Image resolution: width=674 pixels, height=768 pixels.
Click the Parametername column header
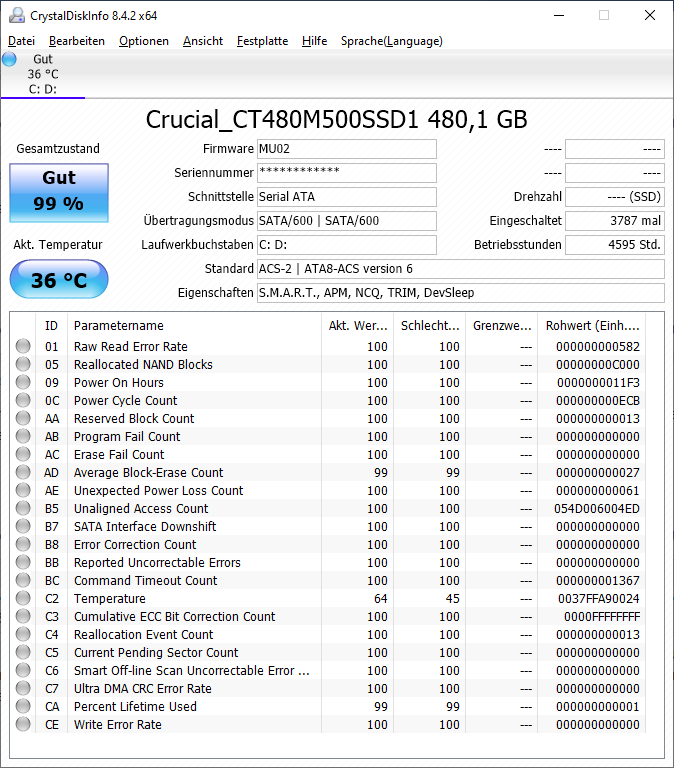pyautogui.click(x=194, y=326)
